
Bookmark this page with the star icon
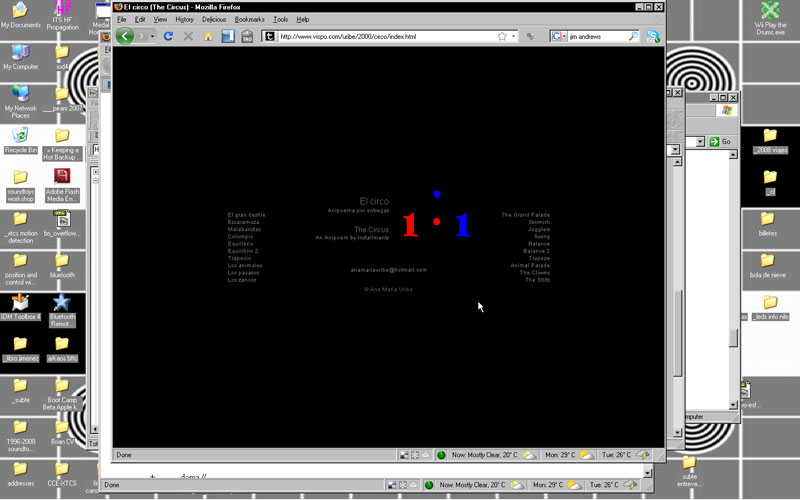tap(502, 36)
